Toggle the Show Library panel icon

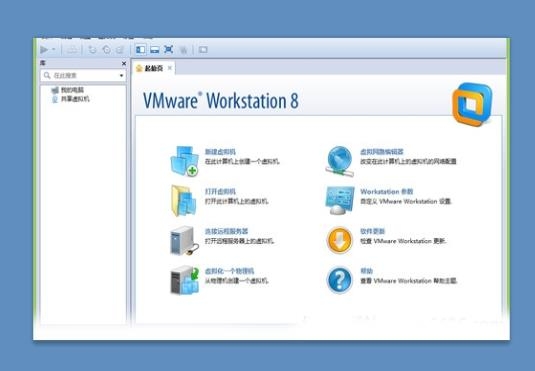[140, 50]
